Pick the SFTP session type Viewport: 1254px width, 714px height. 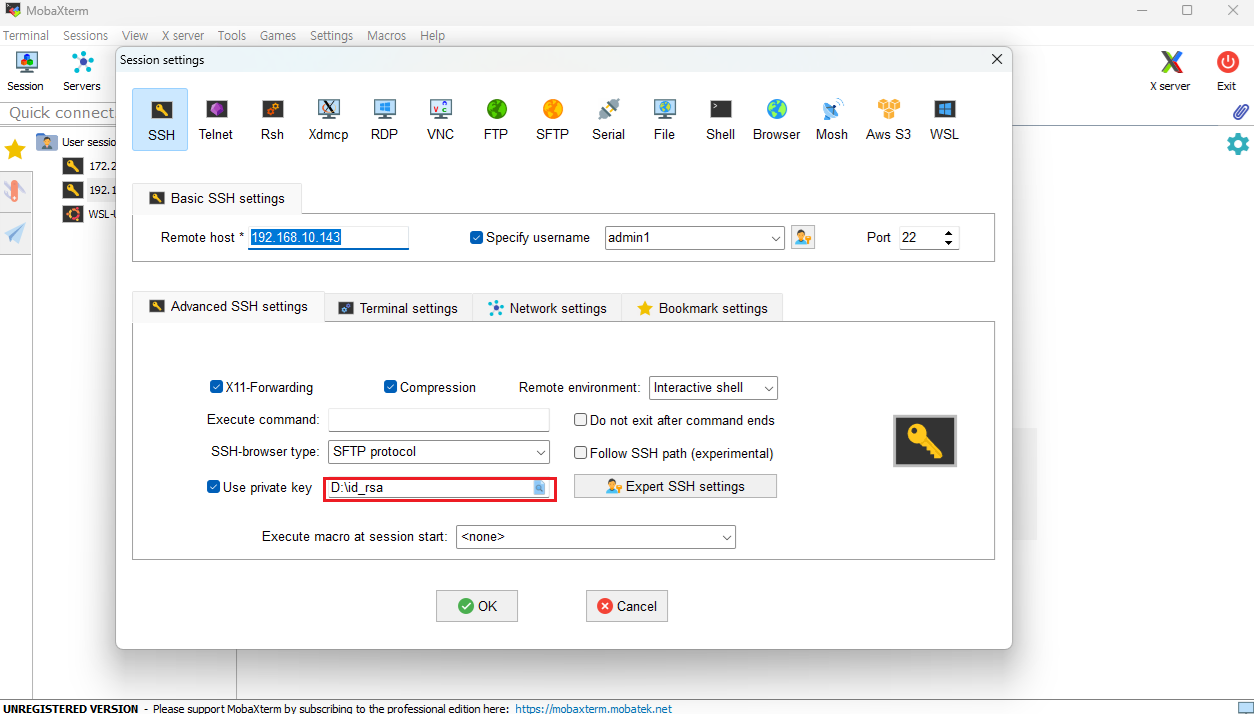552,119
